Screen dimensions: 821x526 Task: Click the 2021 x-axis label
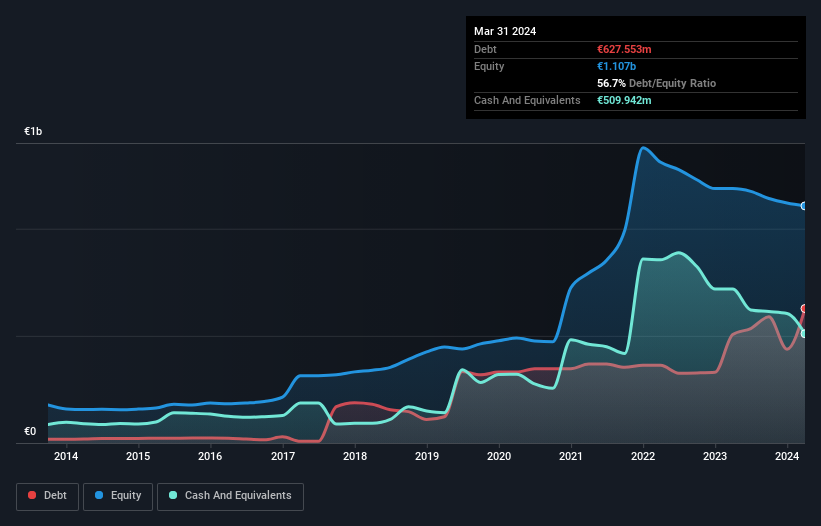tap(571, 456)
